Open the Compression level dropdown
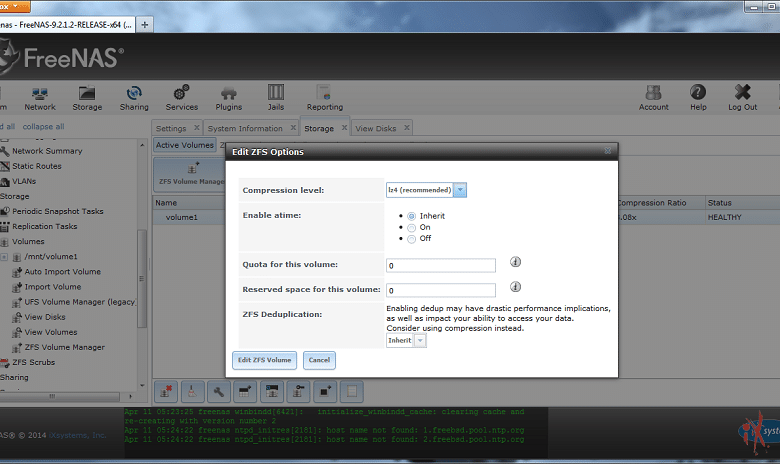The height and width of the screenshot is (464, 780). pyautogui.click(x=460, y=190)
